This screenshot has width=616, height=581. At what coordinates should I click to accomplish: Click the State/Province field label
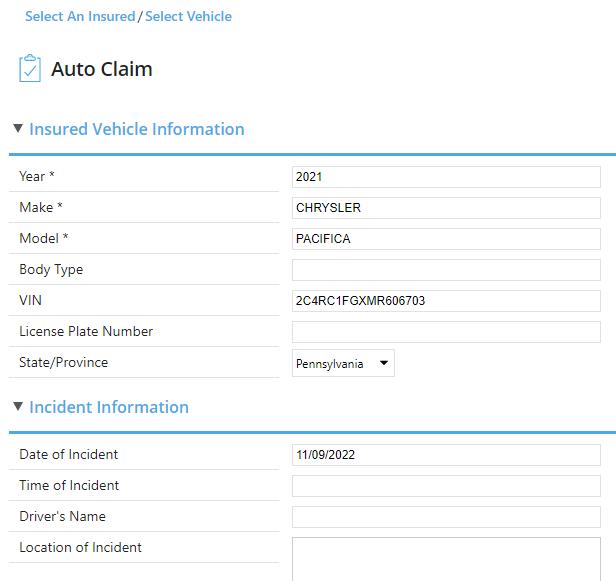(64, 362)
